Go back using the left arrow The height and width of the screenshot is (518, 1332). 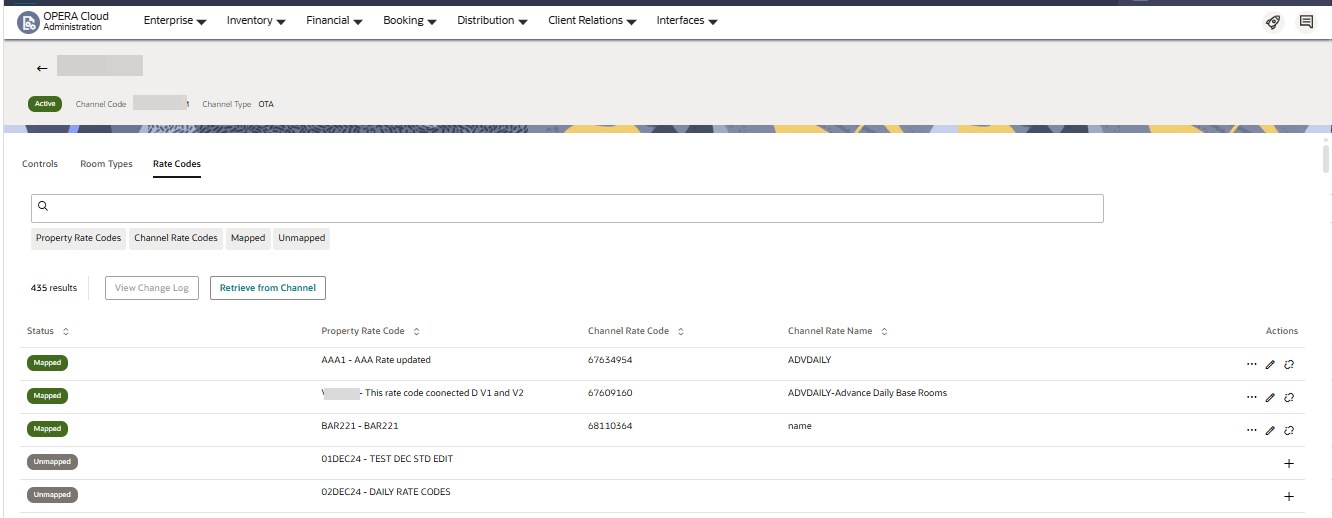(42, 68)
